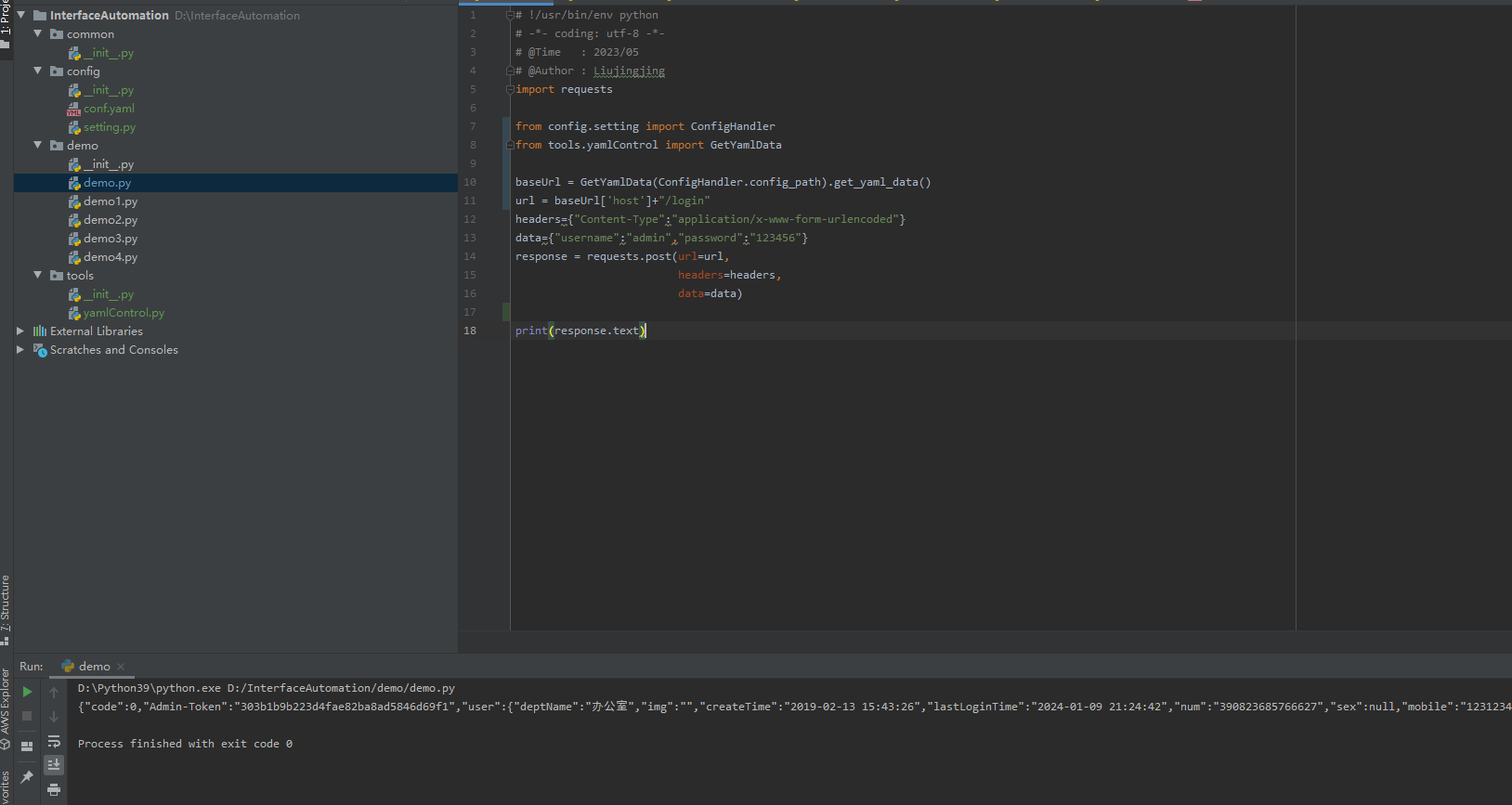1512x805 pixels.
Task: Click the fold marker on import requests line
Action: (x=510, y=89)
